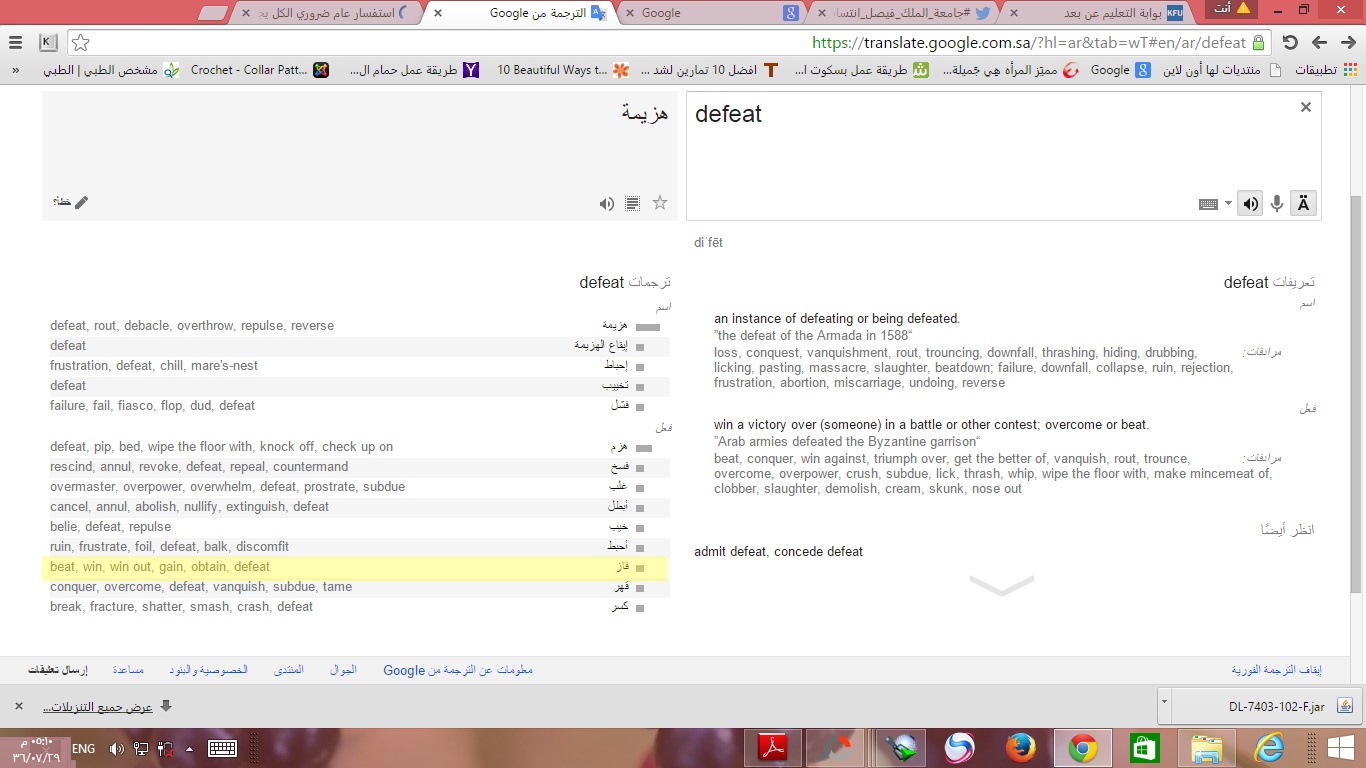Screen dimensions: 1366x768
Task: Show all downloads (عرض جميع التنزيلات)
Action: point(107,706)
